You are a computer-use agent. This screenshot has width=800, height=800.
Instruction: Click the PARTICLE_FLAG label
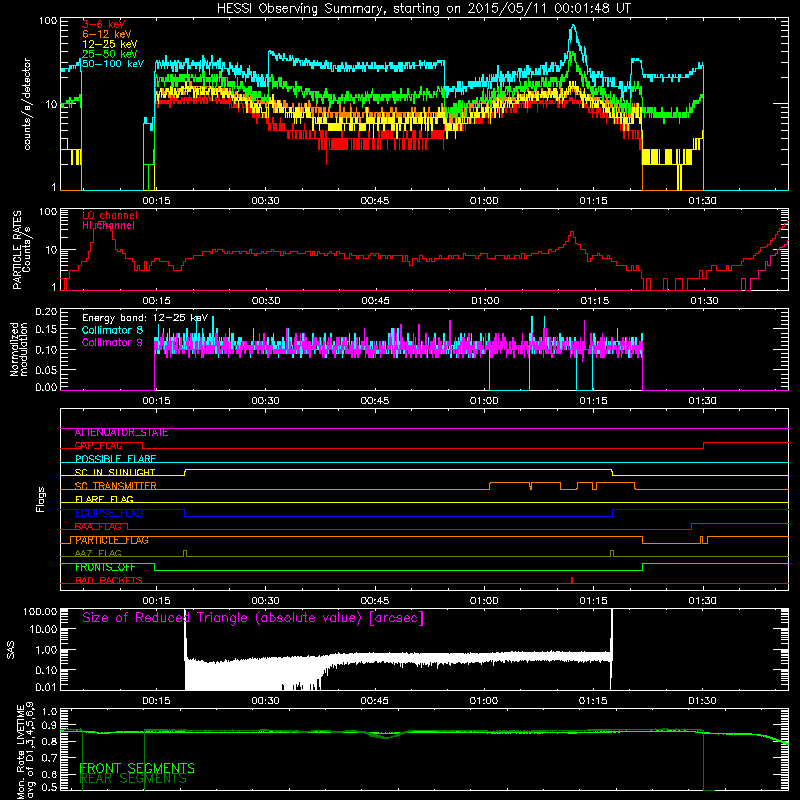pos(112,540)
